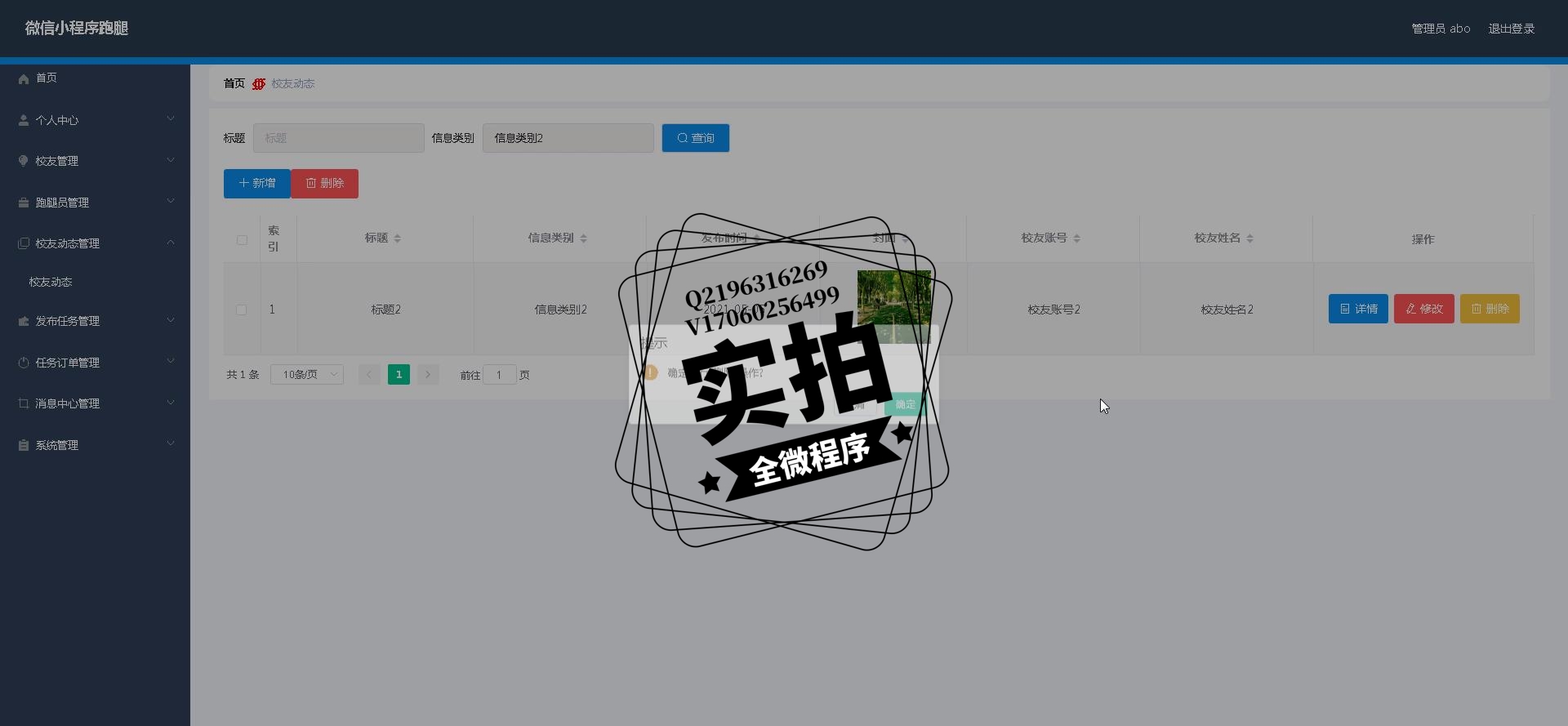
Task: Expand the 校友管理 menu chevron
Action: (171, 160)
